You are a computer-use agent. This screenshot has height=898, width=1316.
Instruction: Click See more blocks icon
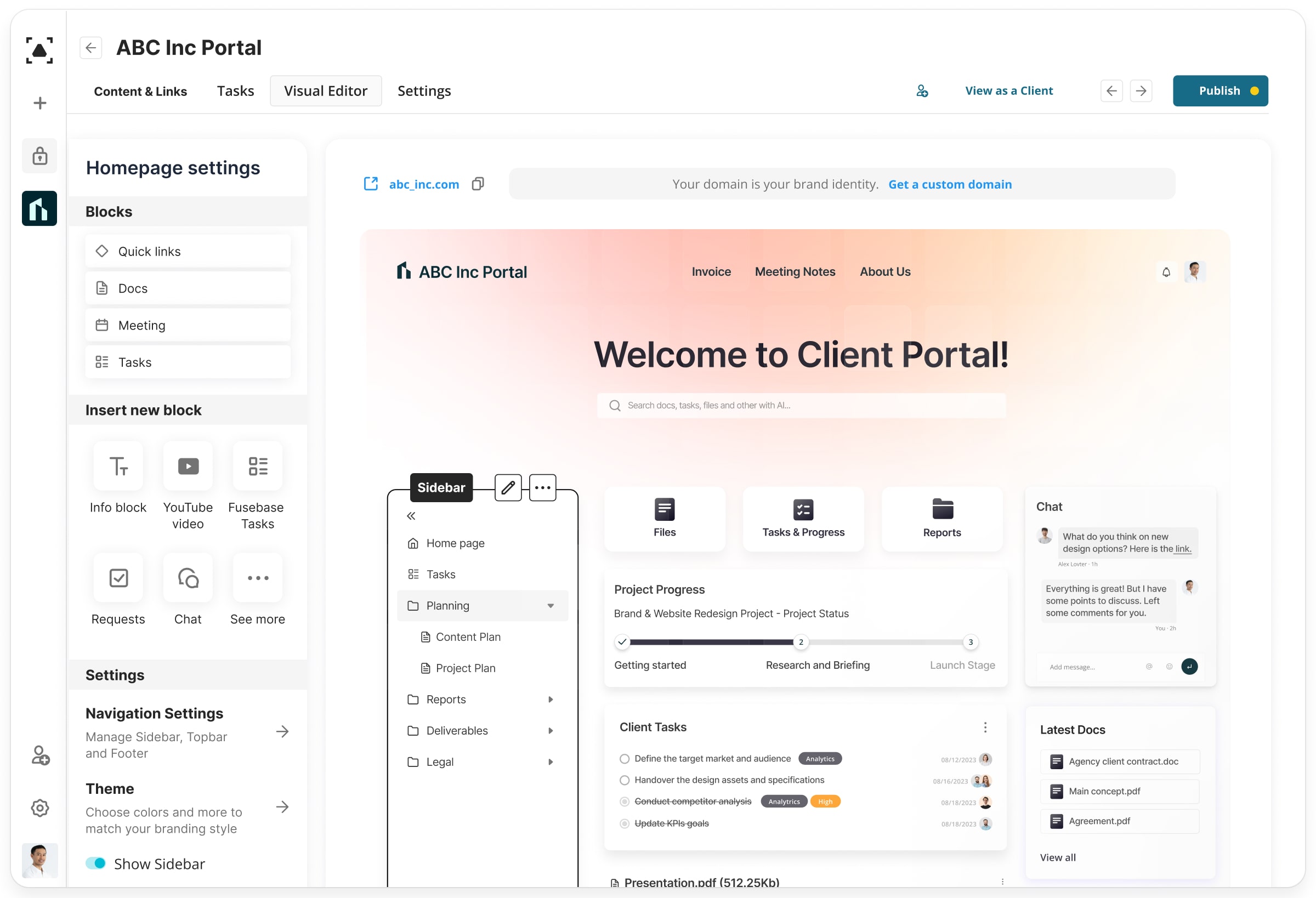click(258, 577)
